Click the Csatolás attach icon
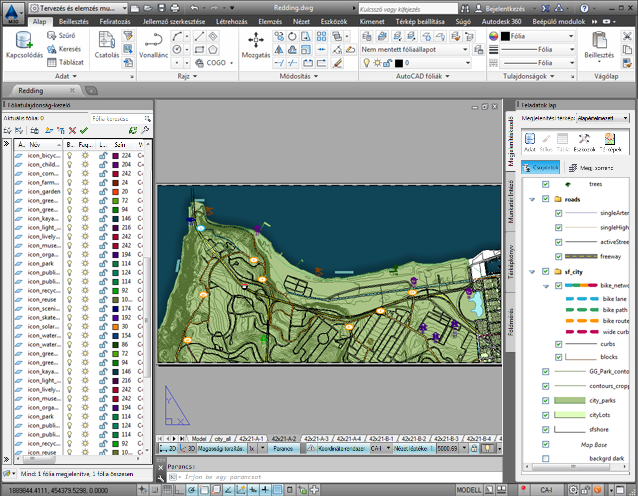The width and height of the screenshot is (638, 496). point(106,42)
